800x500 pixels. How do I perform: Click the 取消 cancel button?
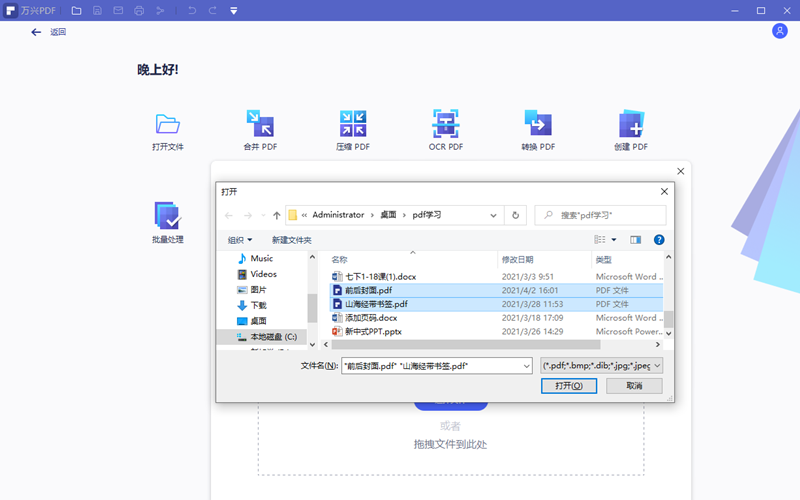(x=634, y=386)
